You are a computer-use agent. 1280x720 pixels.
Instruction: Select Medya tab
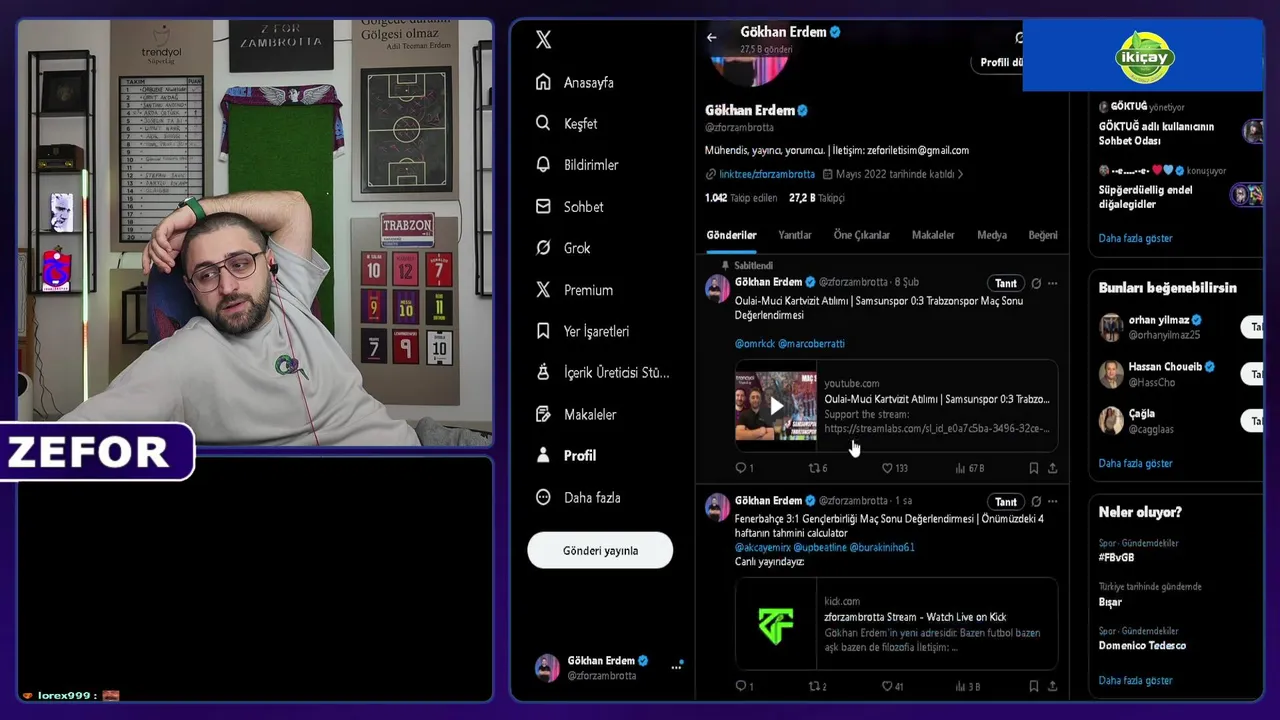pos(992,235)
